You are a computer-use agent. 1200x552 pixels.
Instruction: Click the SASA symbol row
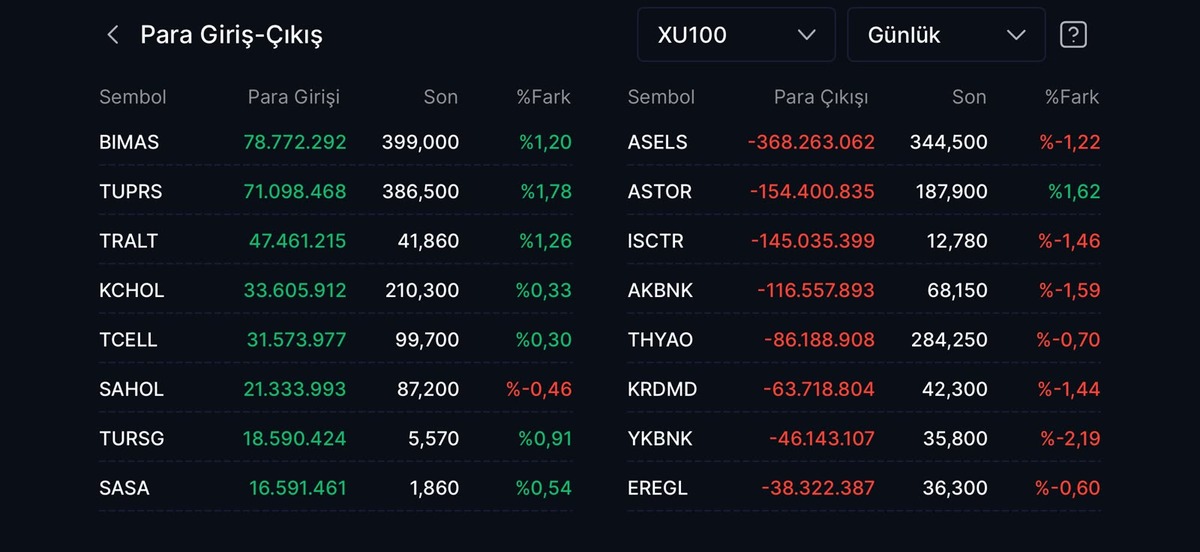(336, 488)
